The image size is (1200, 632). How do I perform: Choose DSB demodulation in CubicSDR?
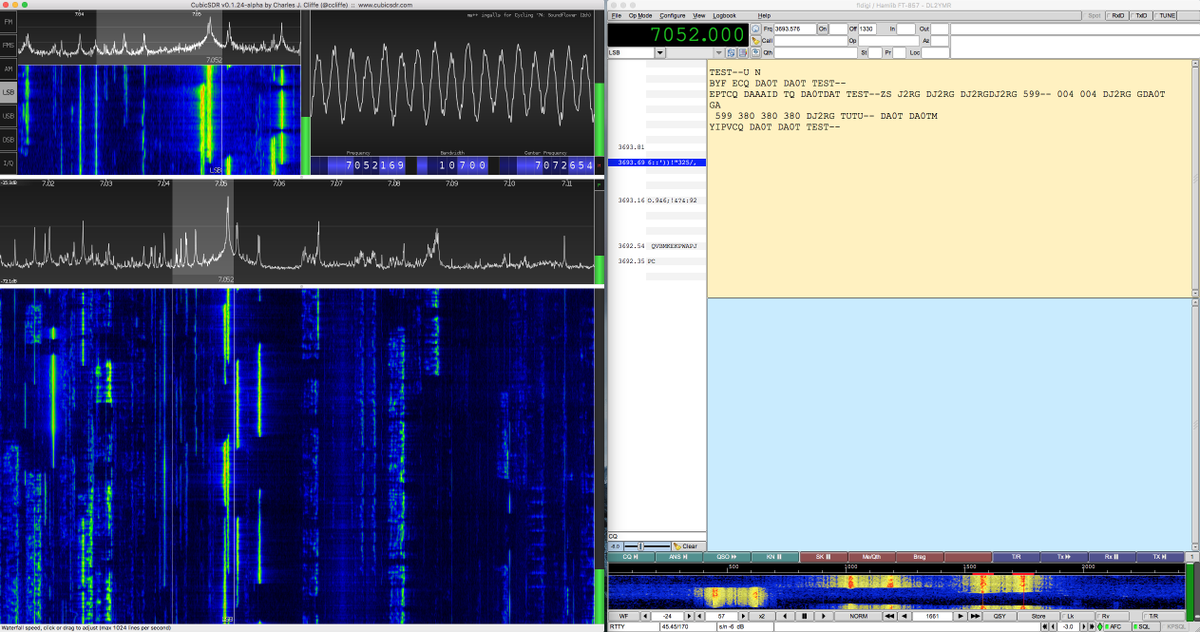tap(8, 140)
